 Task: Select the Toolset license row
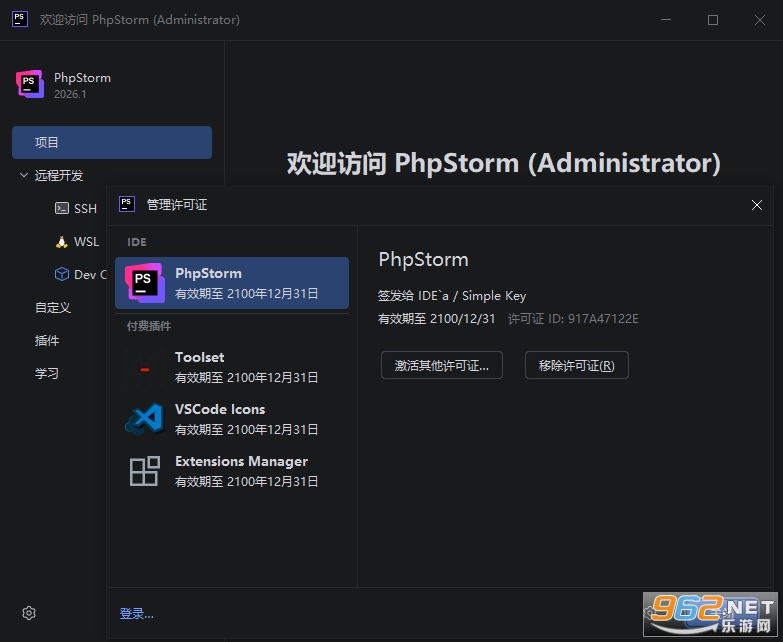(232, 367)
